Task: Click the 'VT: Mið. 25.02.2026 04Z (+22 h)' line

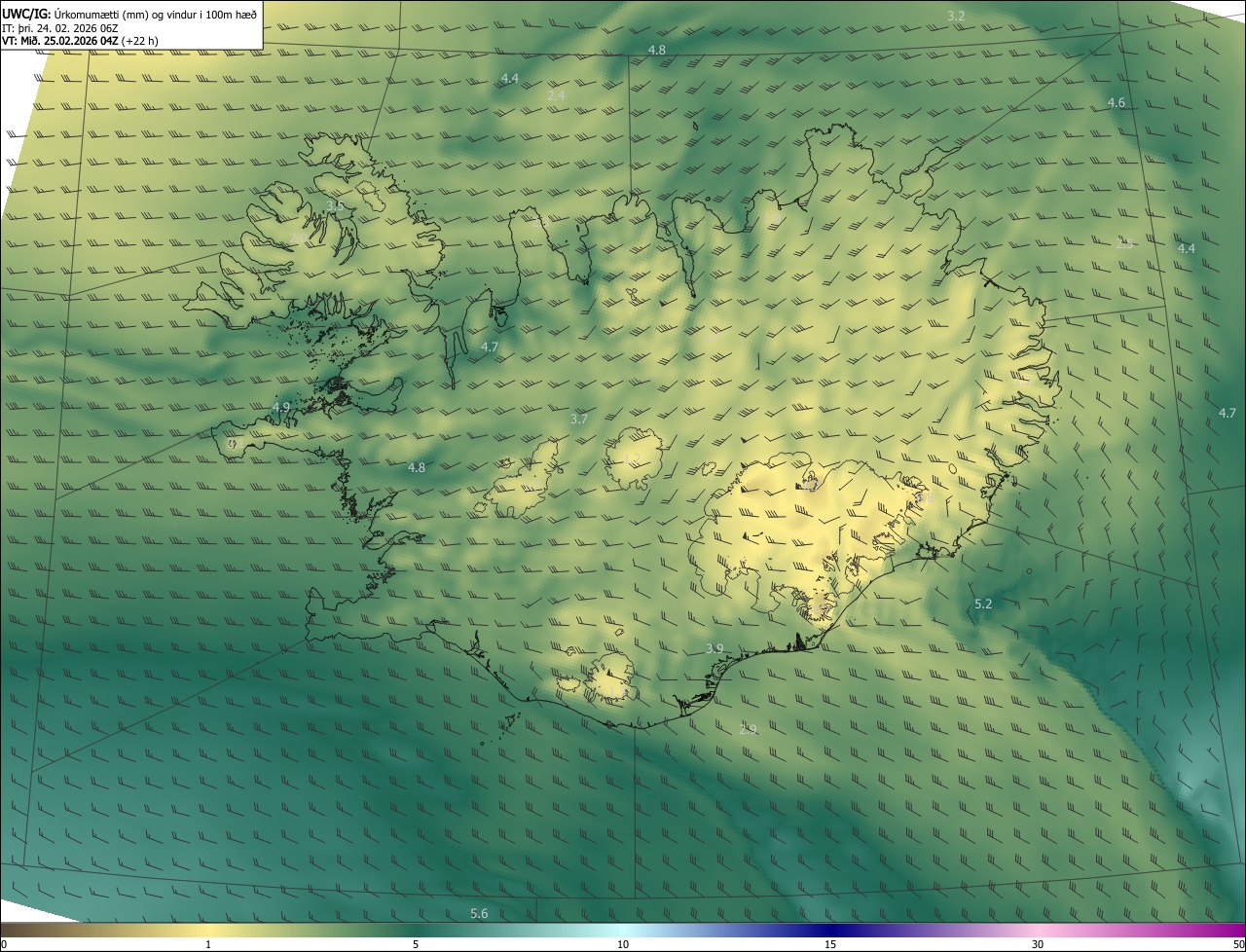Action: click(80, 41)
